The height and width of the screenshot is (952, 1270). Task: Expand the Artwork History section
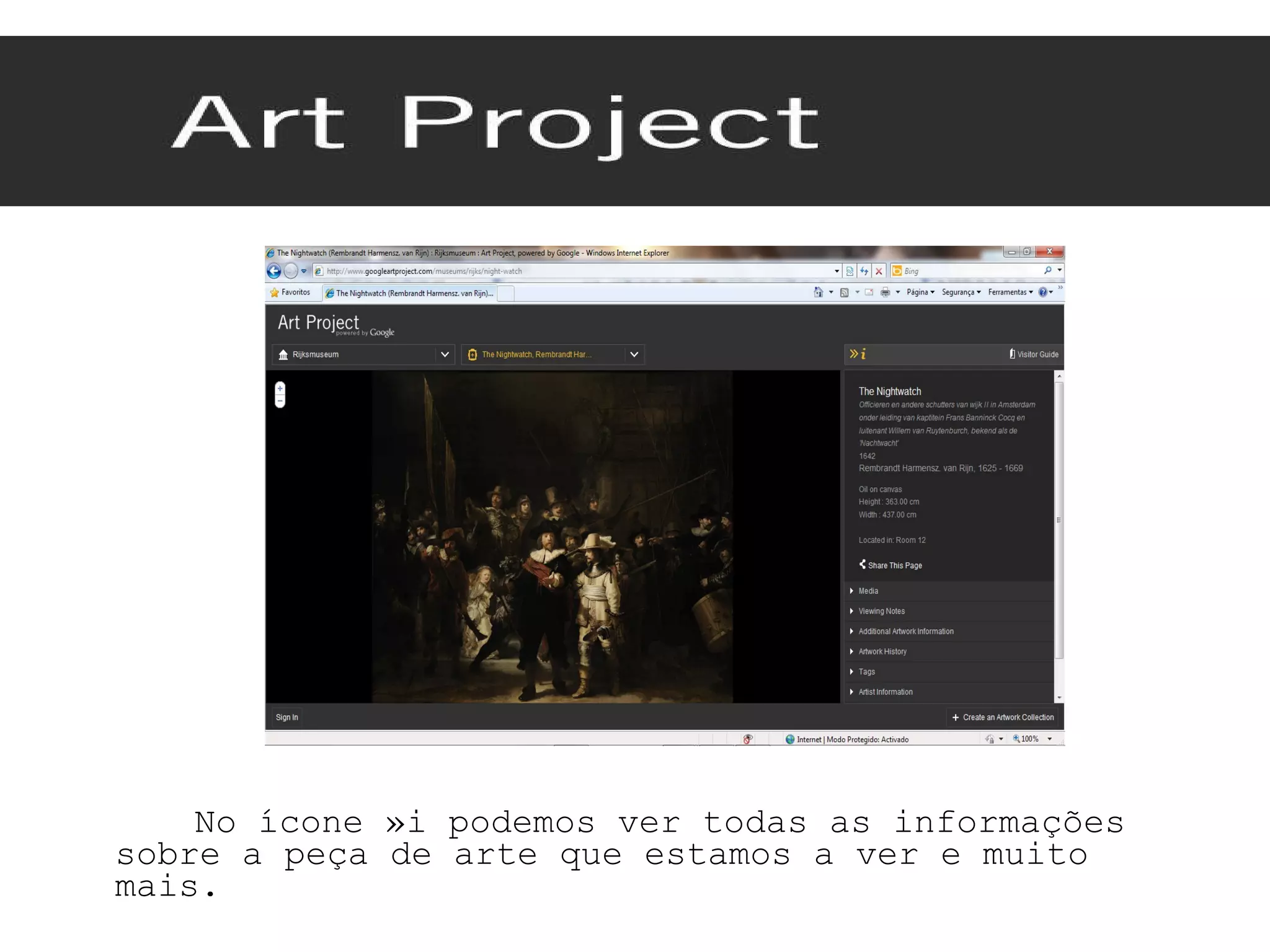949,651
